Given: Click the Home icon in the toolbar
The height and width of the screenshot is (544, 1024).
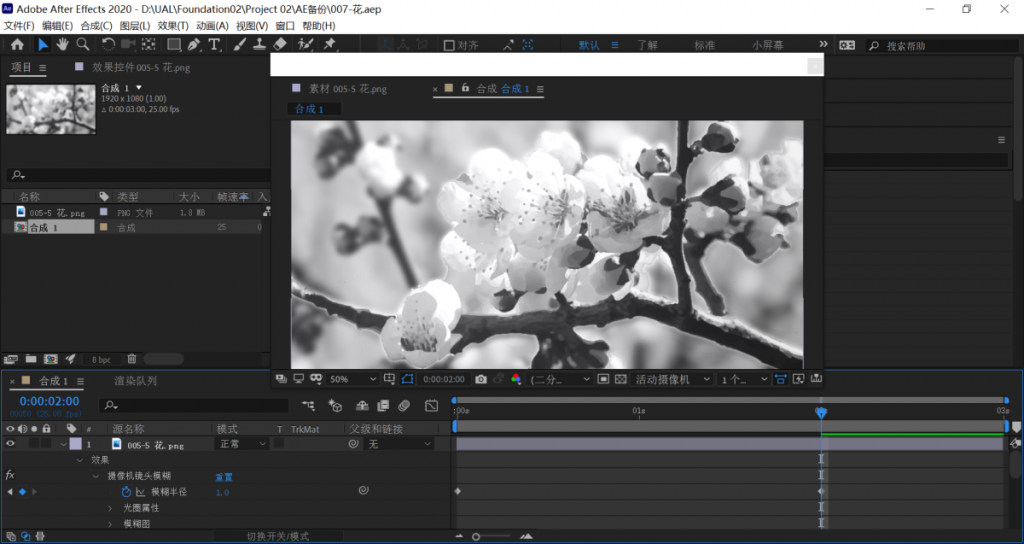Looking at the screenshot, I should pos(17,44).
